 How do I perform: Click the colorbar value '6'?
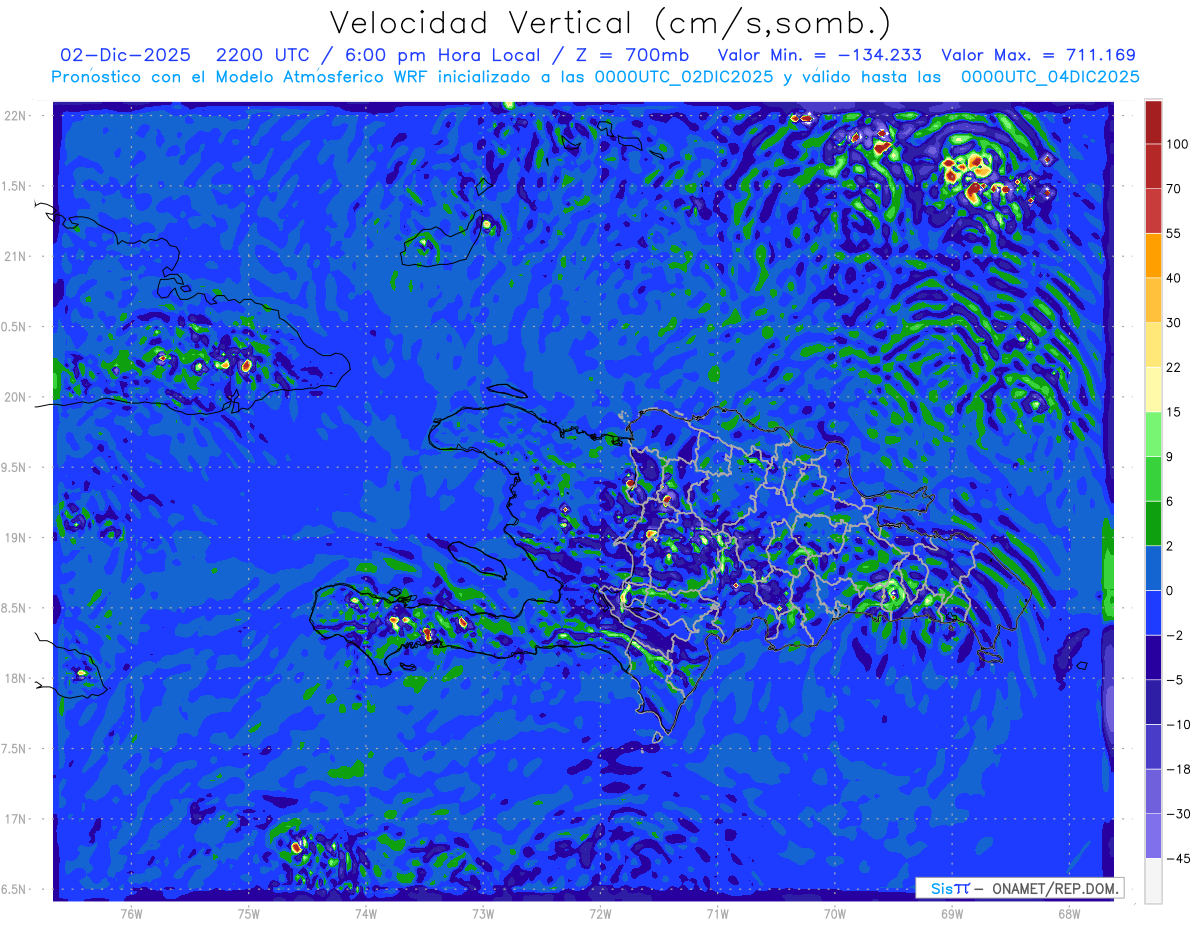1170,501
